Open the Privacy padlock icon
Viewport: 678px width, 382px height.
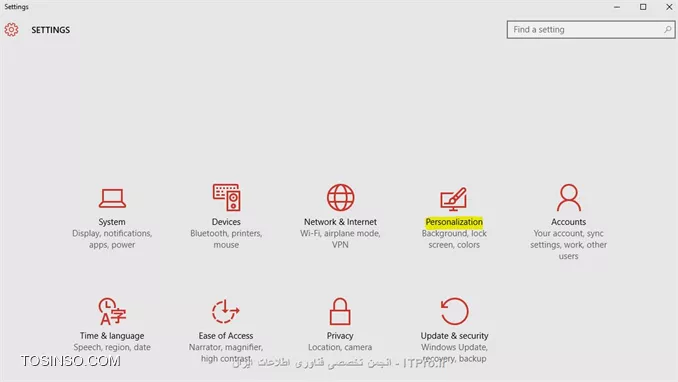point(340,311)
